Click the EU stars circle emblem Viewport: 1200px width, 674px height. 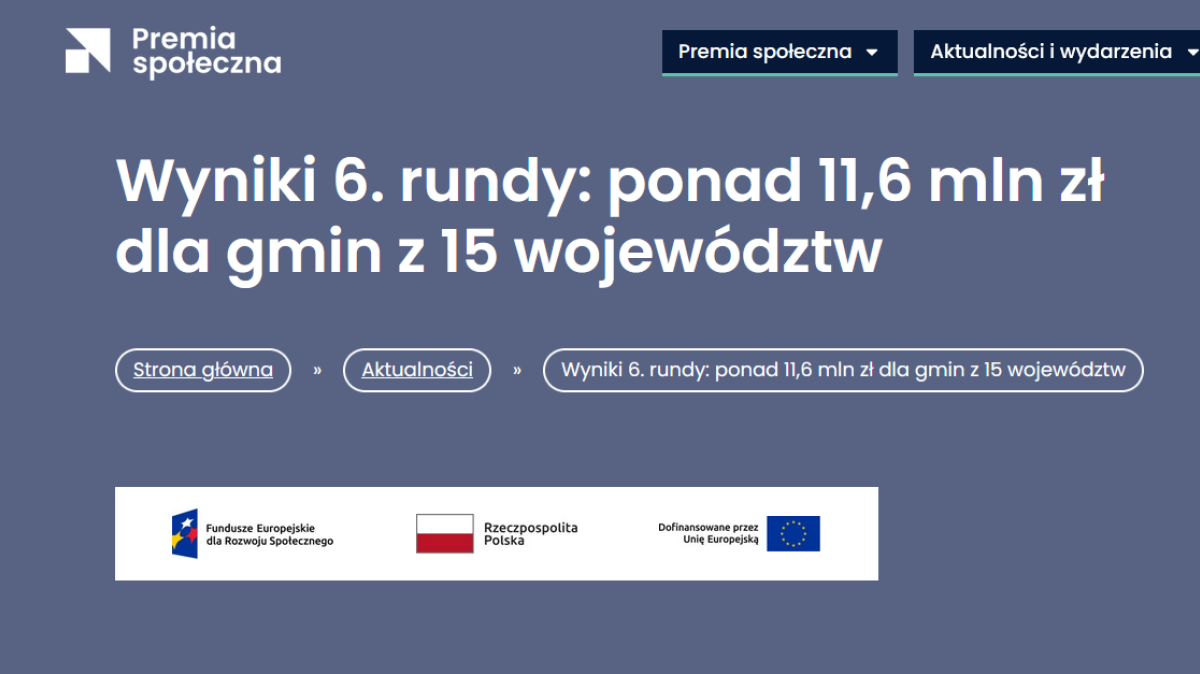[x=793, y=534]
